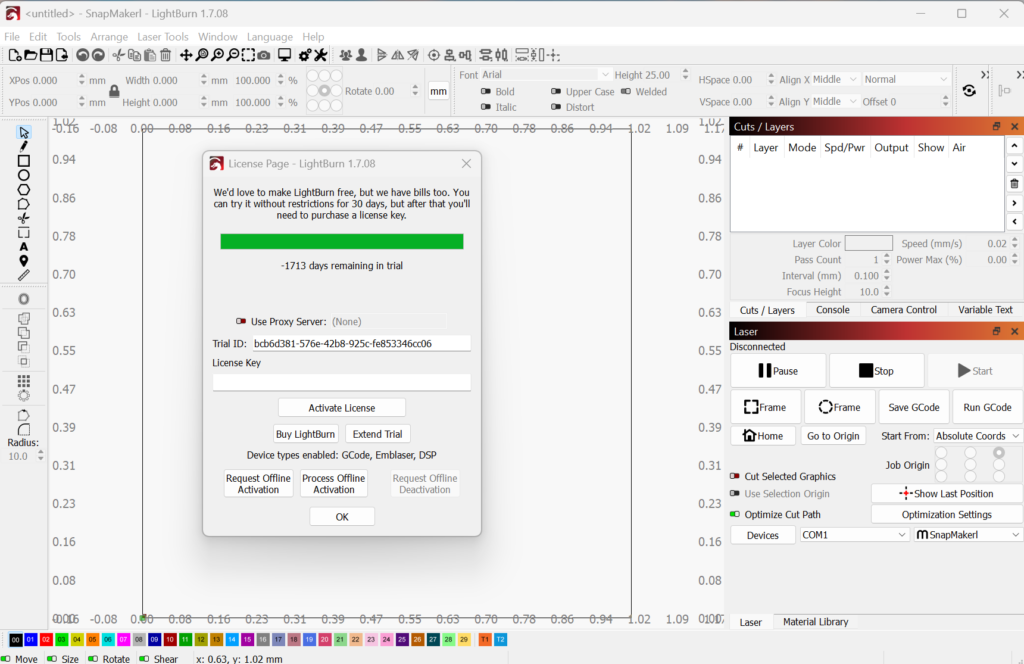Expand the Start From Absolute Coords dropdown
Screen dimensions: 1024x664
(x=978, y=436)
